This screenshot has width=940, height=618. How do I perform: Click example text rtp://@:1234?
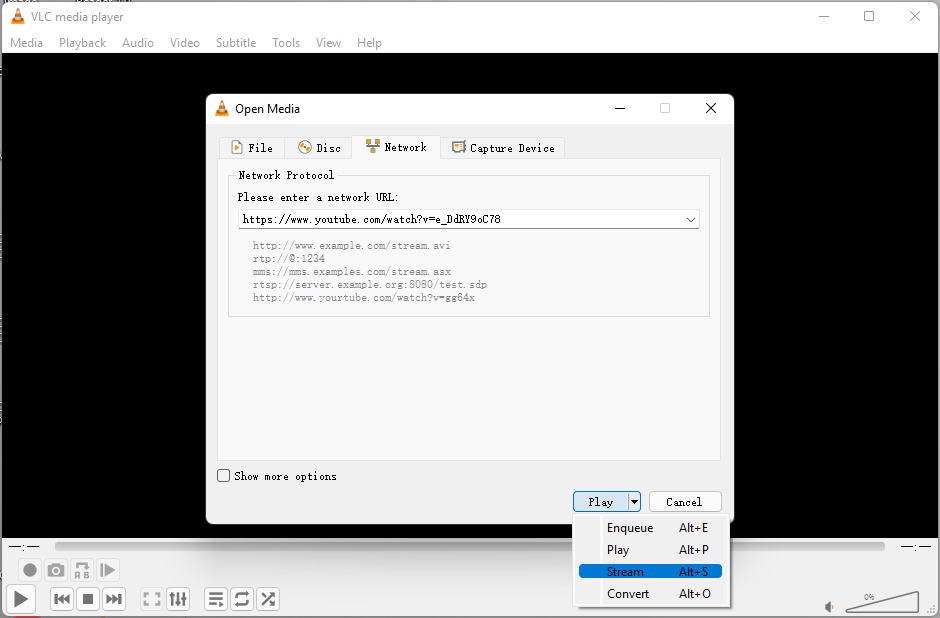[x=289, y=258]
